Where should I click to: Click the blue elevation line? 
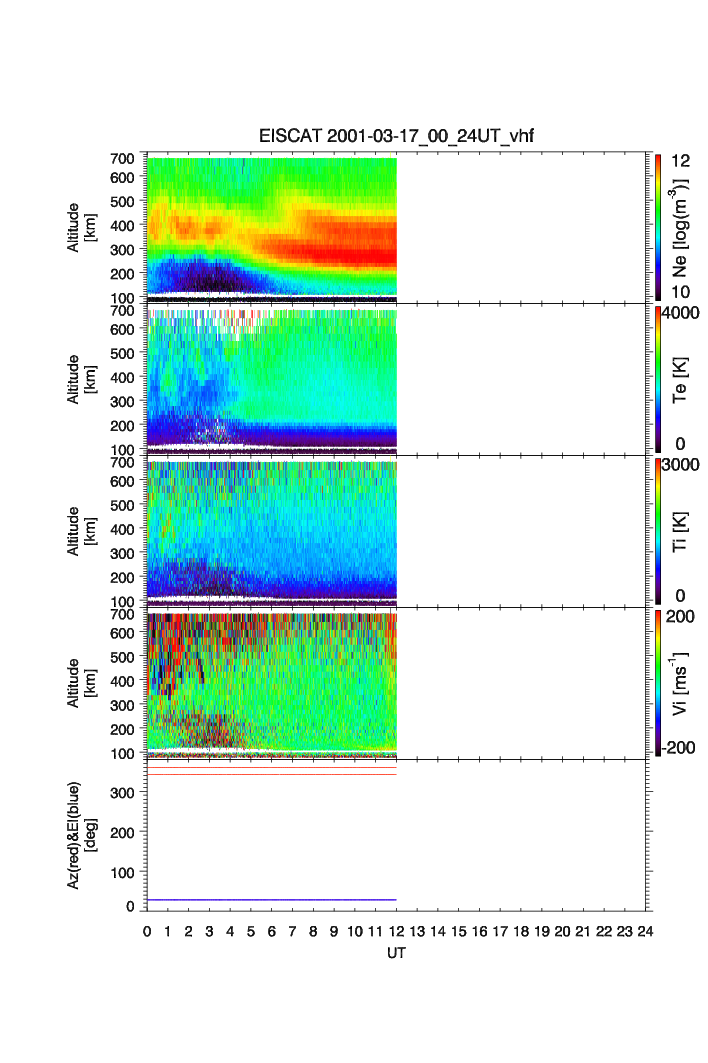click(272, 900)
